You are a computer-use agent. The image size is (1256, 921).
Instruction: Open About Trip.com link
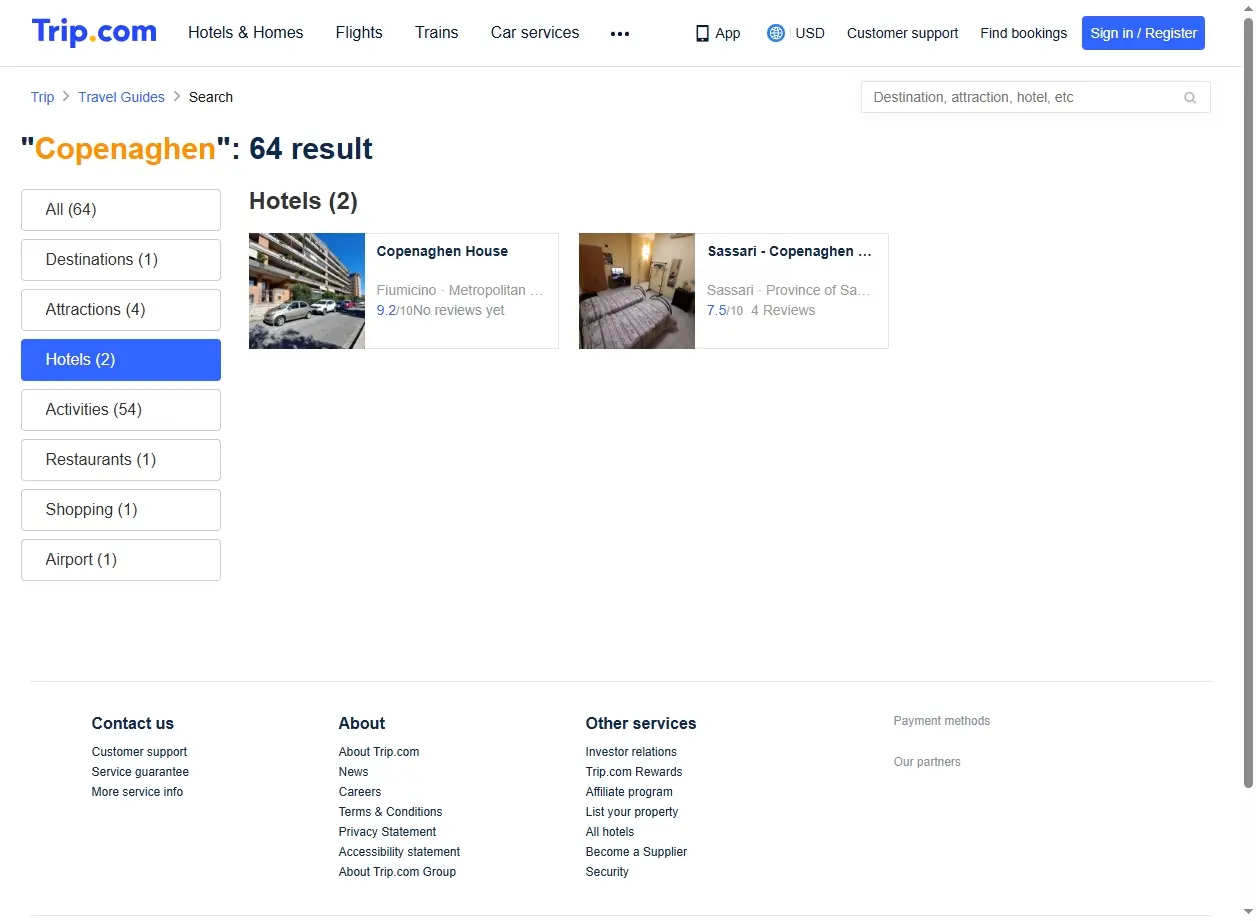(379, 752)
